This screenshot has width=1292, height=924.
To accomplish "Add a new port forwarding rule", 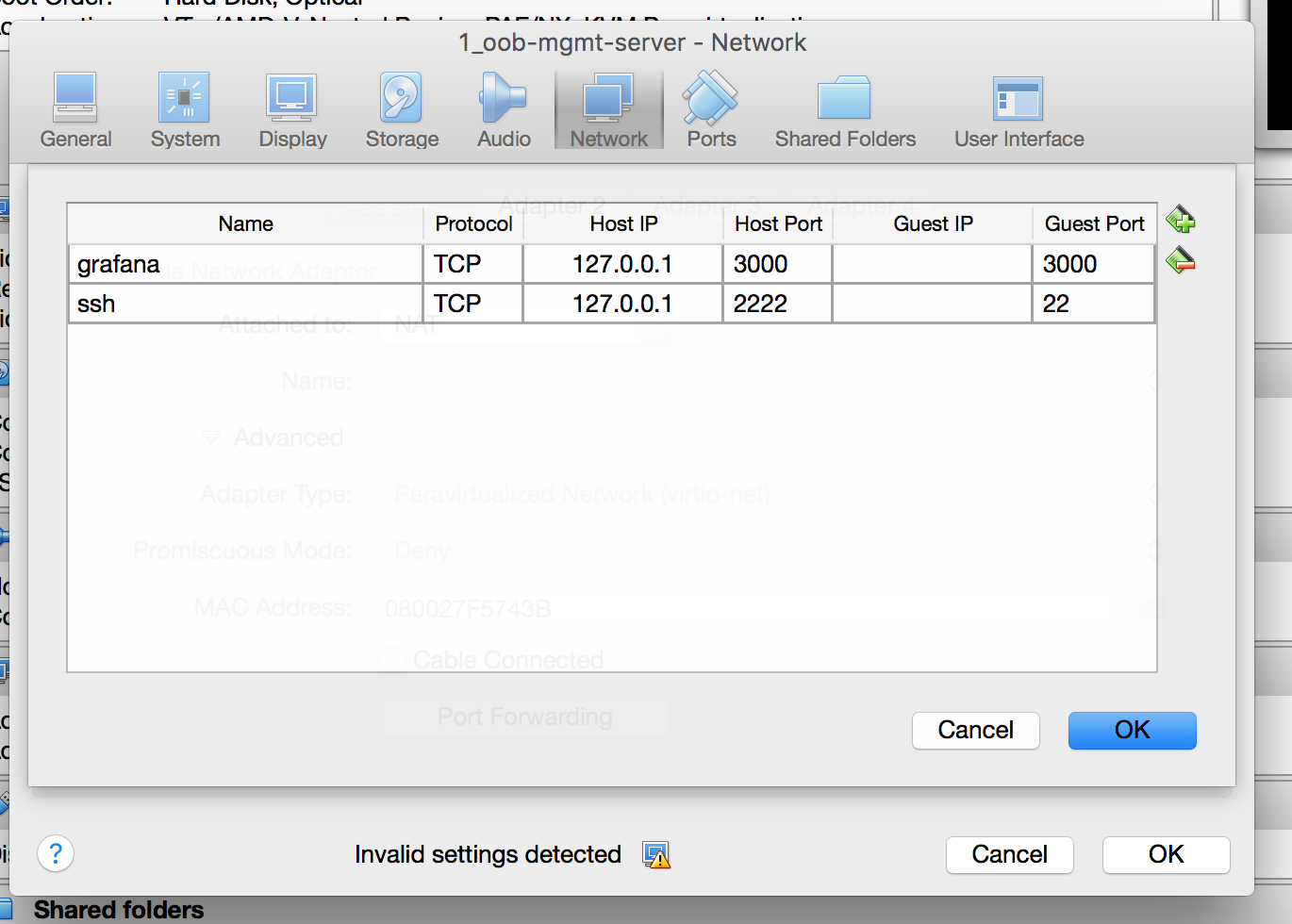I will [1180, 220].
